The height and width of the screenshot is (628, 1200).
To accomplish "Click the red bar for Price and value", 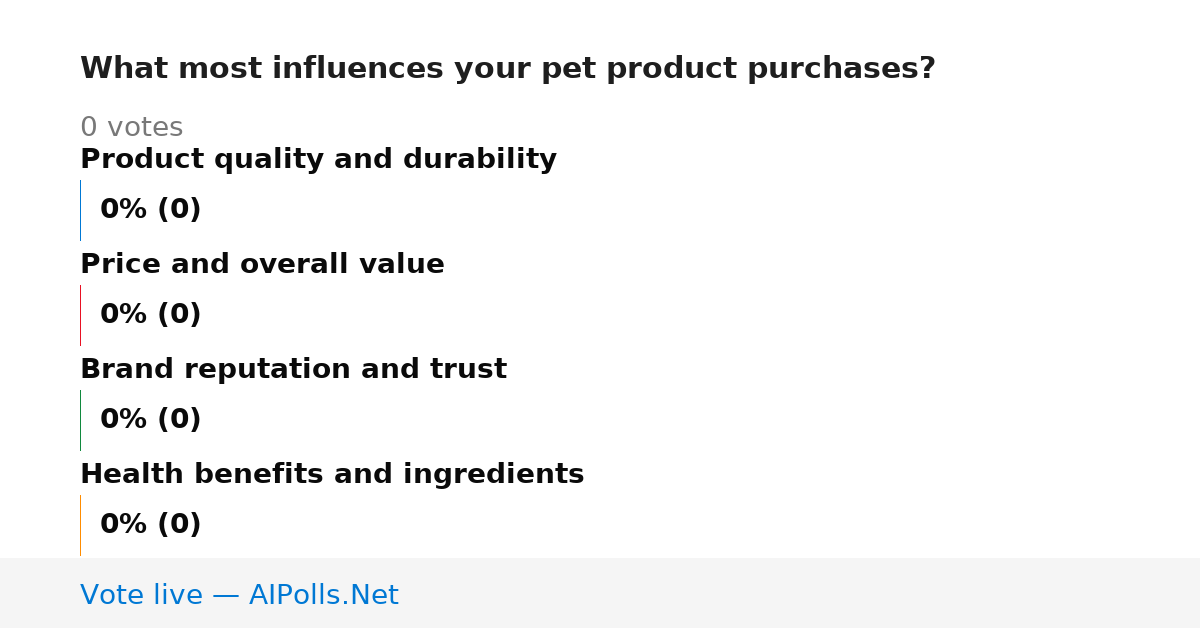I will pyautogui.click(x=80, y=315).
